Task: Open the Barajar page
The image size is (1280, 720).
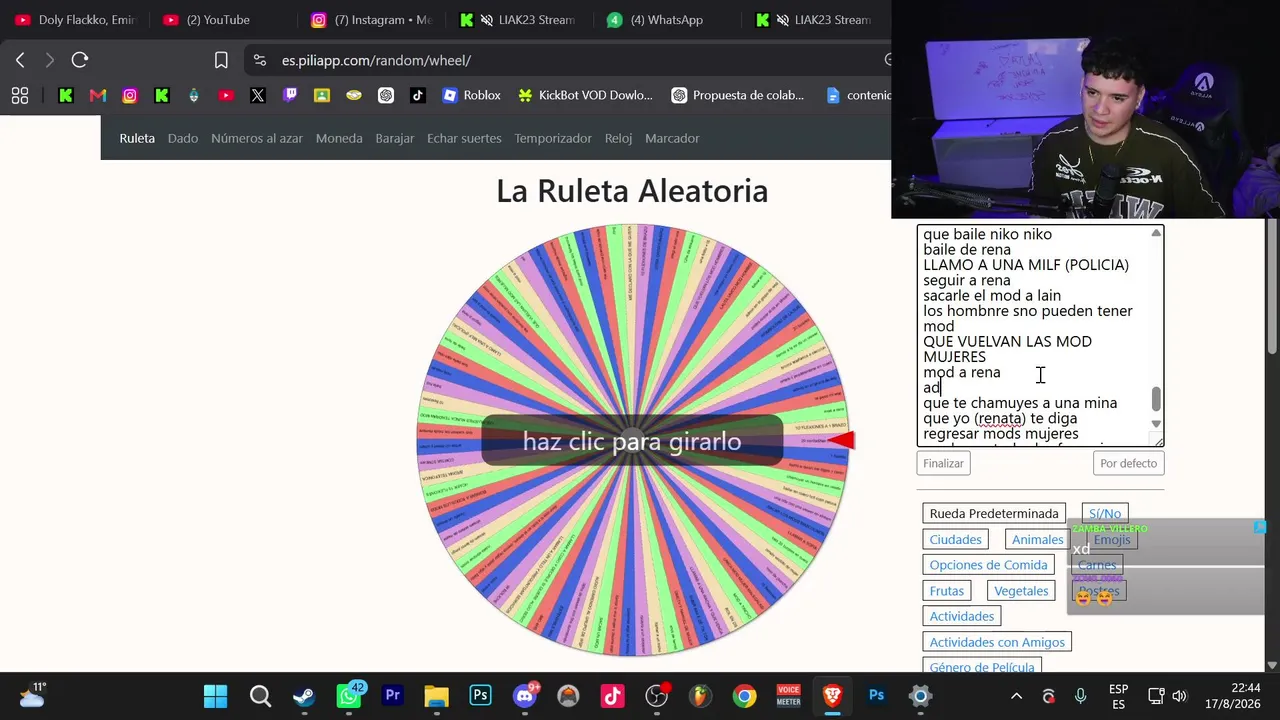Action: pyautogui.click(x=395, y=138)
